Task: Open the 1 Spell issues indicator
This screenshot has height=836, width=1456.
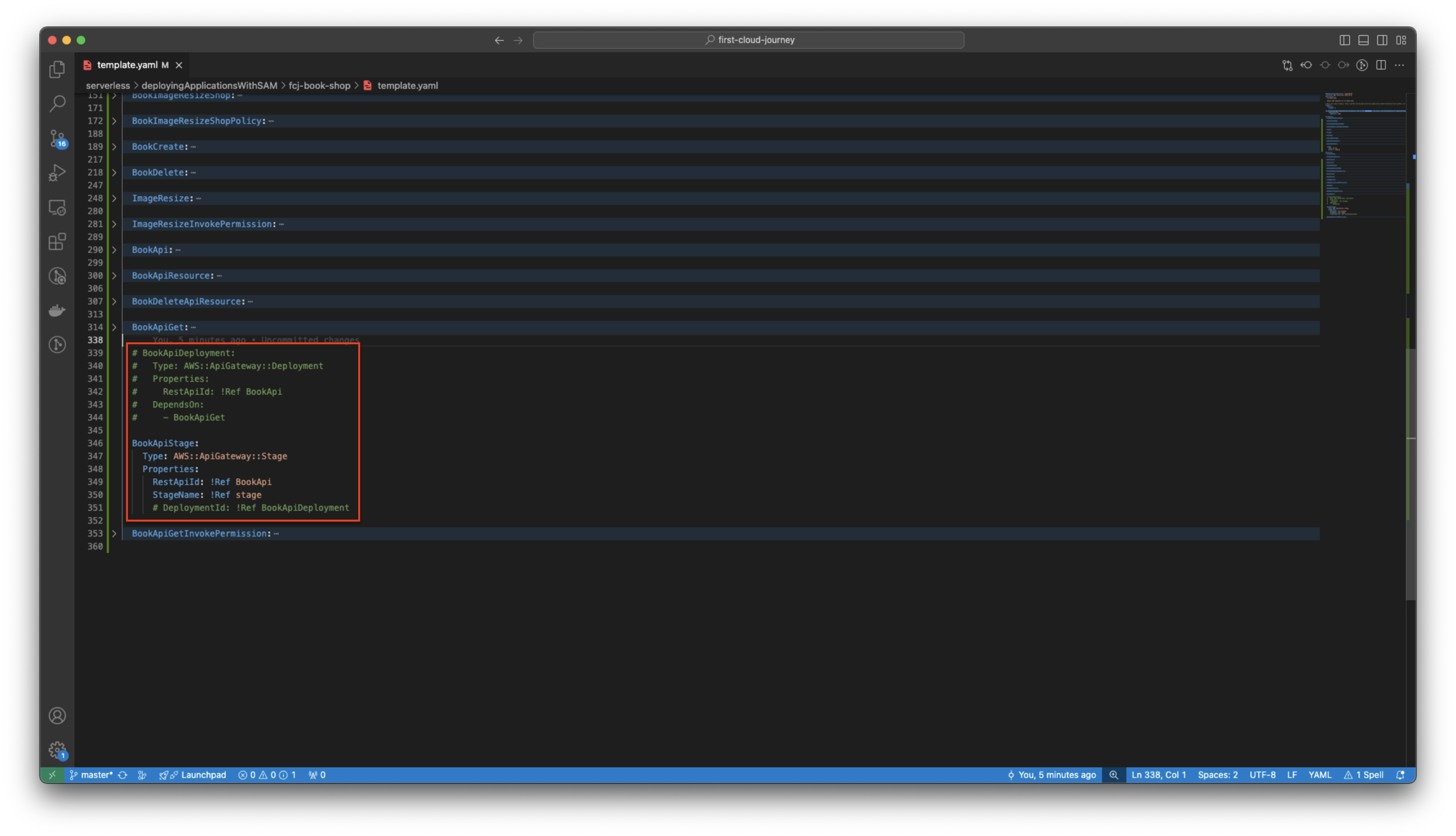Action: point(1364,775)
